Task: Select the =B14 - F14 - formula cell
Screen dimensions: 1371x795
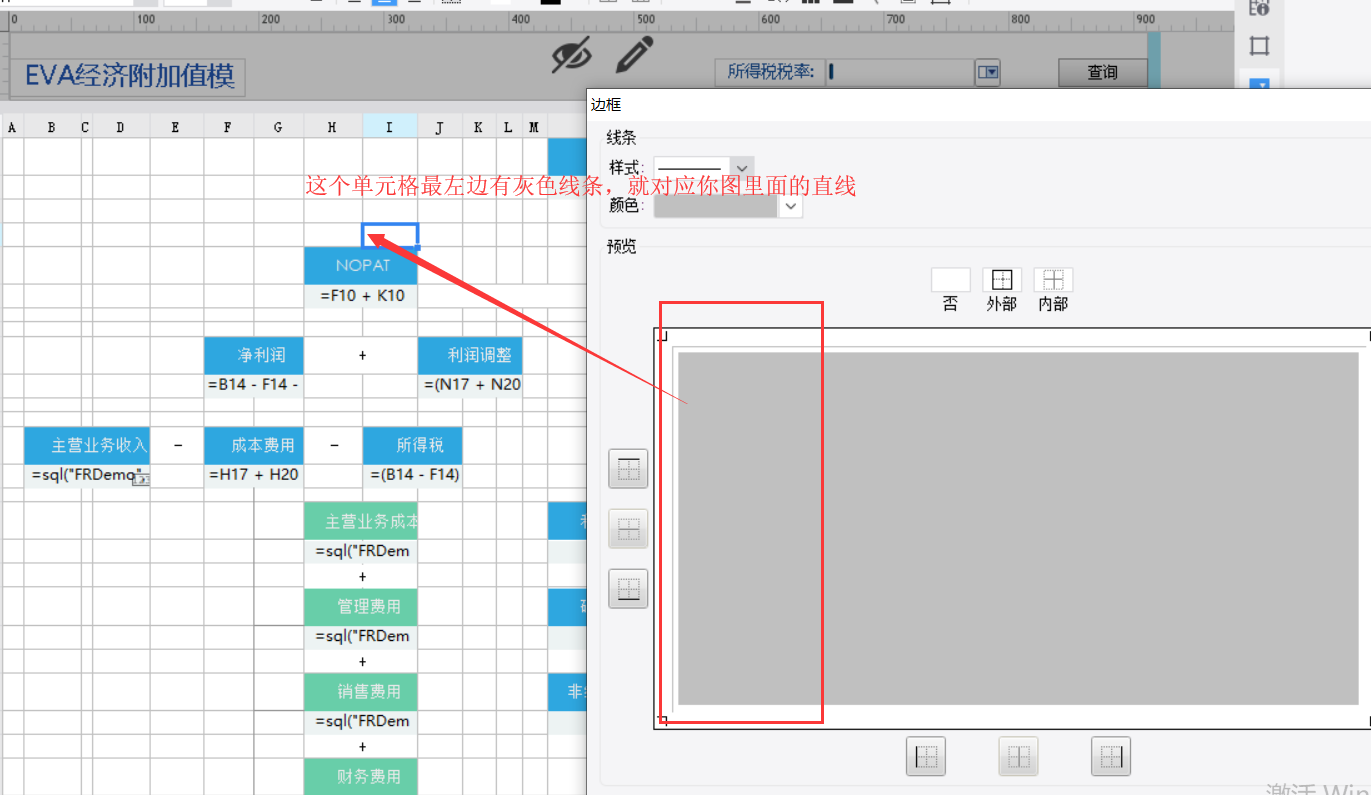Action: (254, 385)
